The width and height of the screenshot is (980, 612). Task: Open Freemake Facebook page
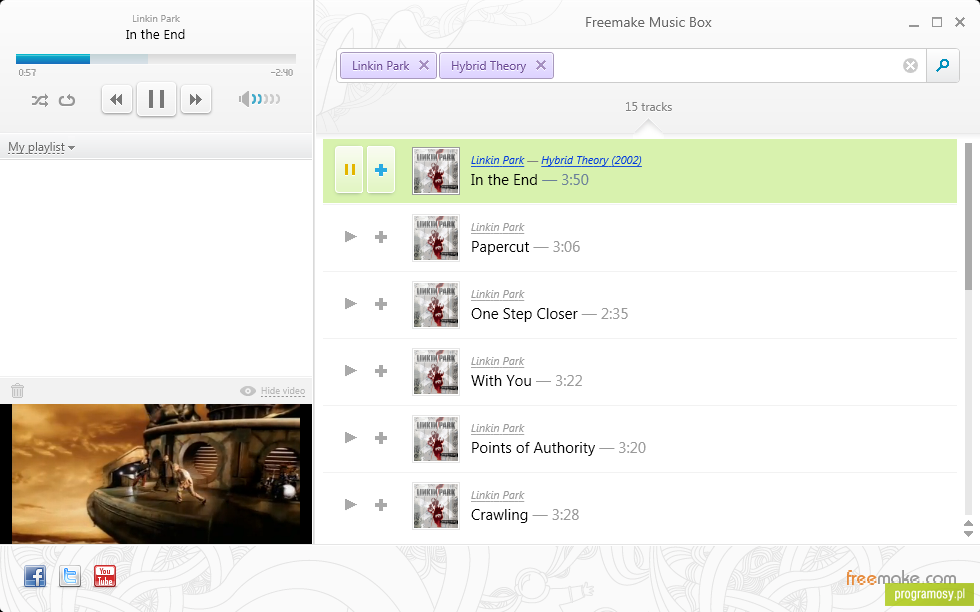pos(35,576)
